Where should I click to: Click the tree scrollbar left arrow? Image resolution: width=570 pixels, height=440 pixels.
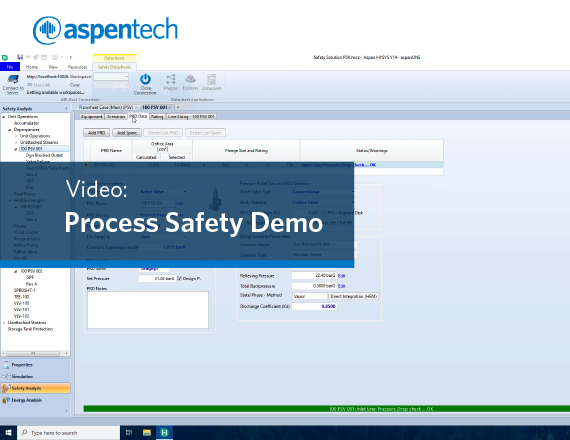(x=3, y=353)
